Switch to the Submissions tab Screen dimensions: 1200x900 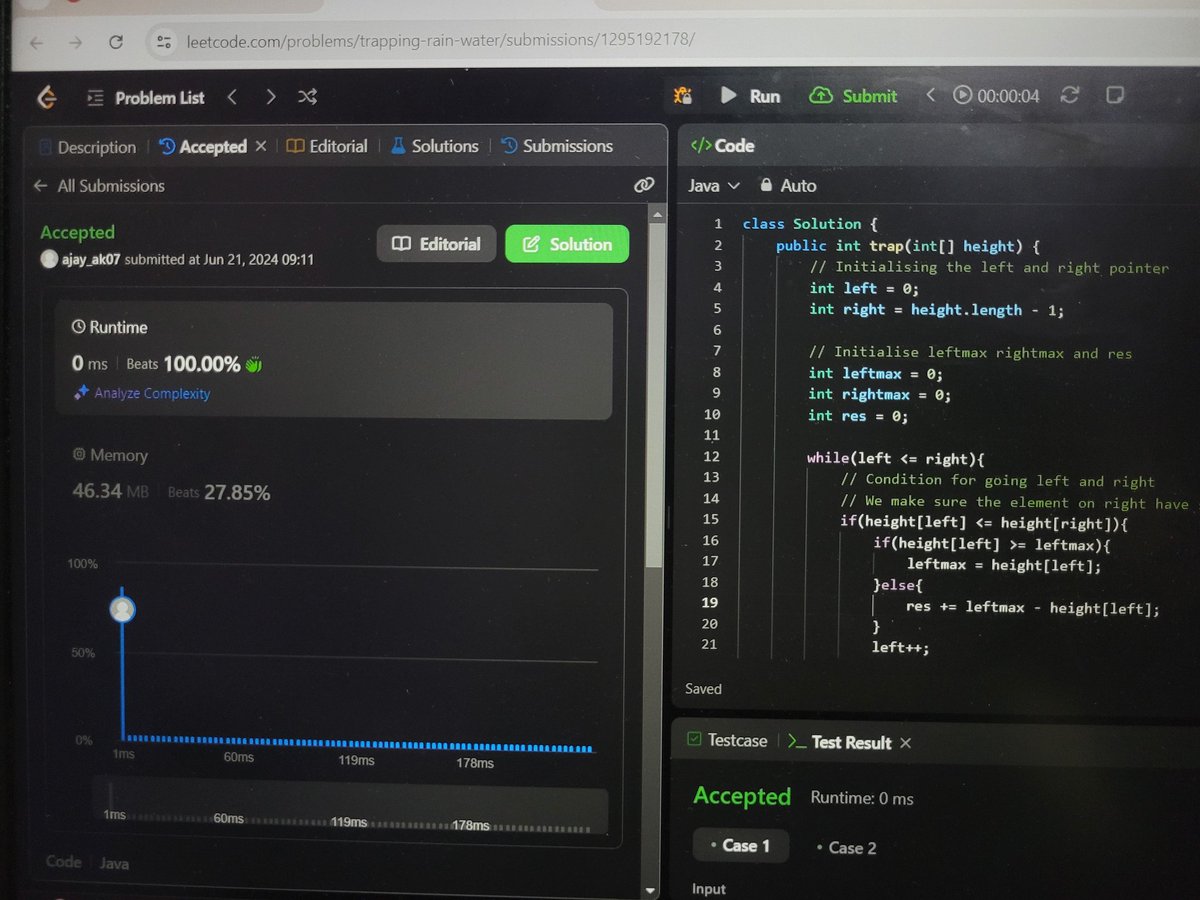pyautogui.click(x=556, y=146)
